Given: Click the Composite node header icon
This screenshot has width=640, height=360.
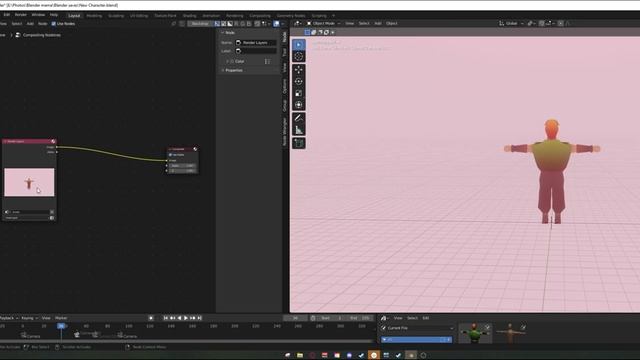Looking at the screenshot, I should click(x=195, y=149).
